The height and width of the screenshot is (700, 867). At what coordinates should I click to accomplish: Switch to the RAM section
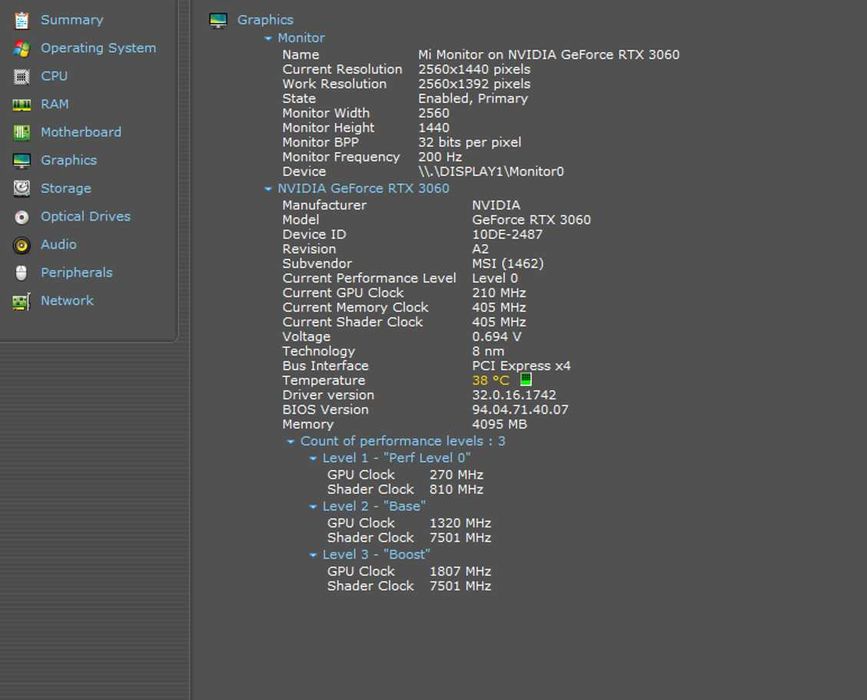click(55, 104)
